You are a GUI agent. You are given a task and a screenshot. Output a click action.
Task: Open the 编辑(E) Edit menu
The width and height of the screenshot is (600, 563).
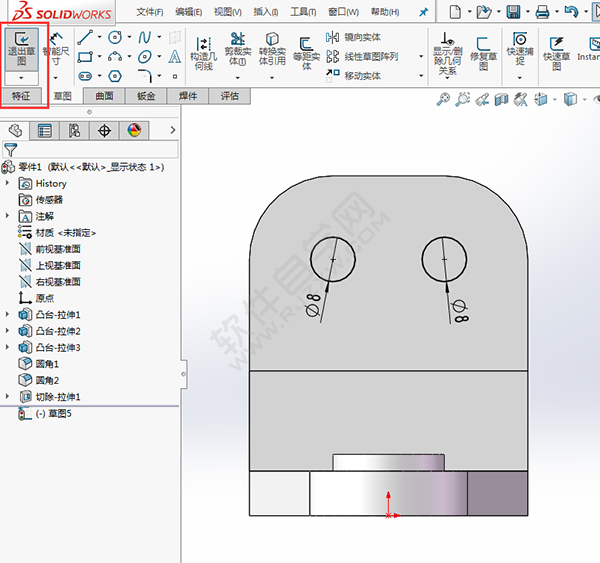click(x=189, y=12)
